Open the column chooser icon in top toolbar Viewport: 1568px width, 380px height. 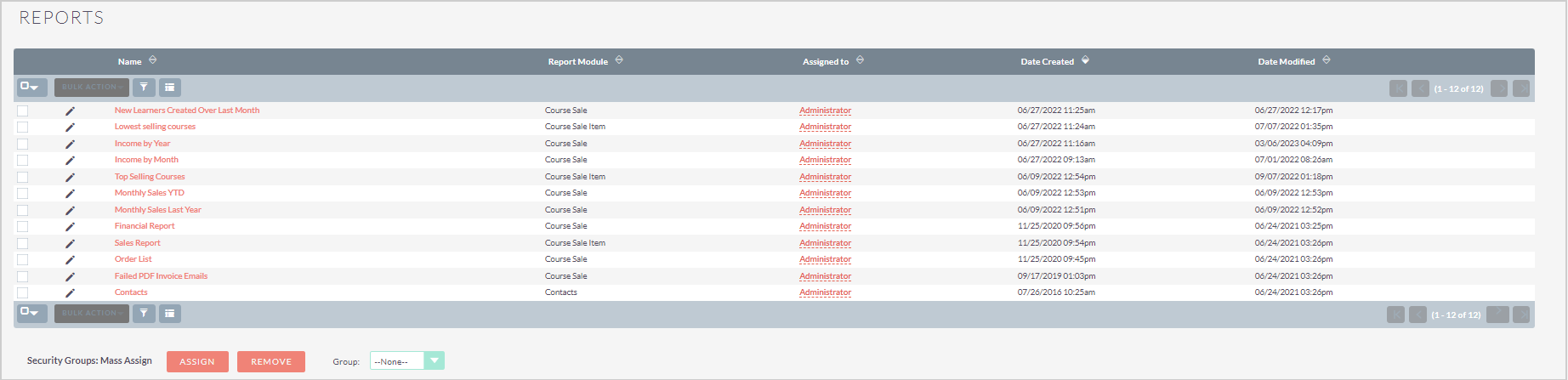[170, 87]
